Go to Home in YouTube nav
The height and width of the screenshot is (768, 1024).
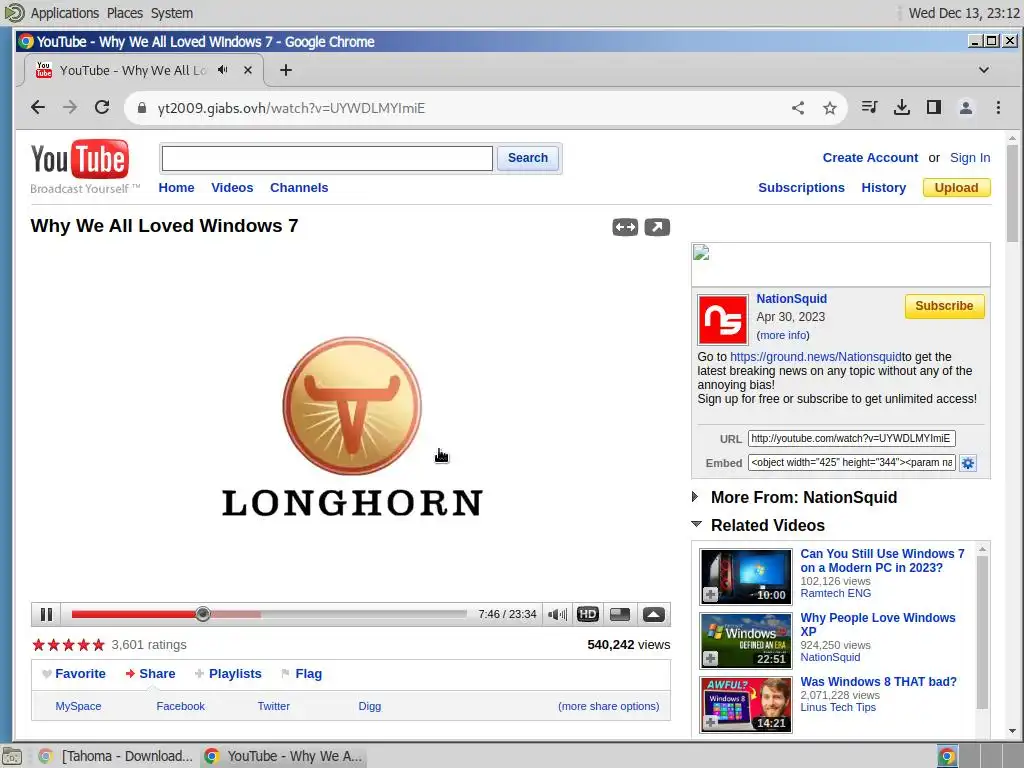point(176,188)
